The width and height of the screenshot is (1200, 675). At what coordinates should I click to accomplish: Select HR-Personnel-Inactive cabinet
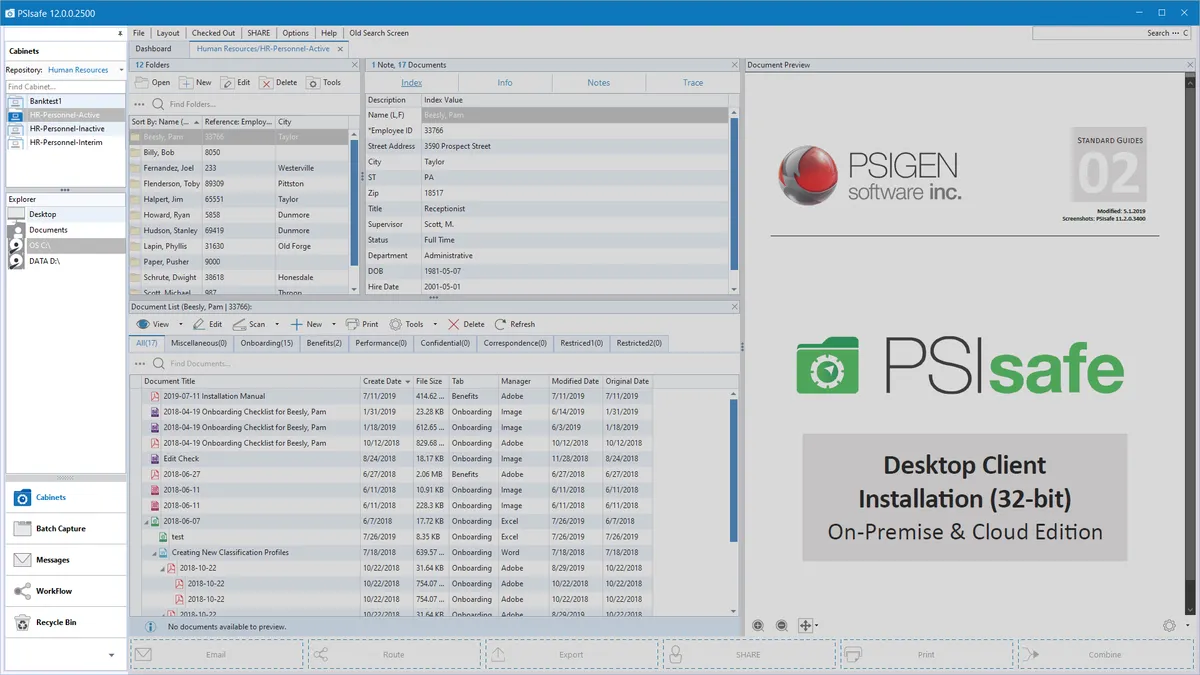point(67,129)
